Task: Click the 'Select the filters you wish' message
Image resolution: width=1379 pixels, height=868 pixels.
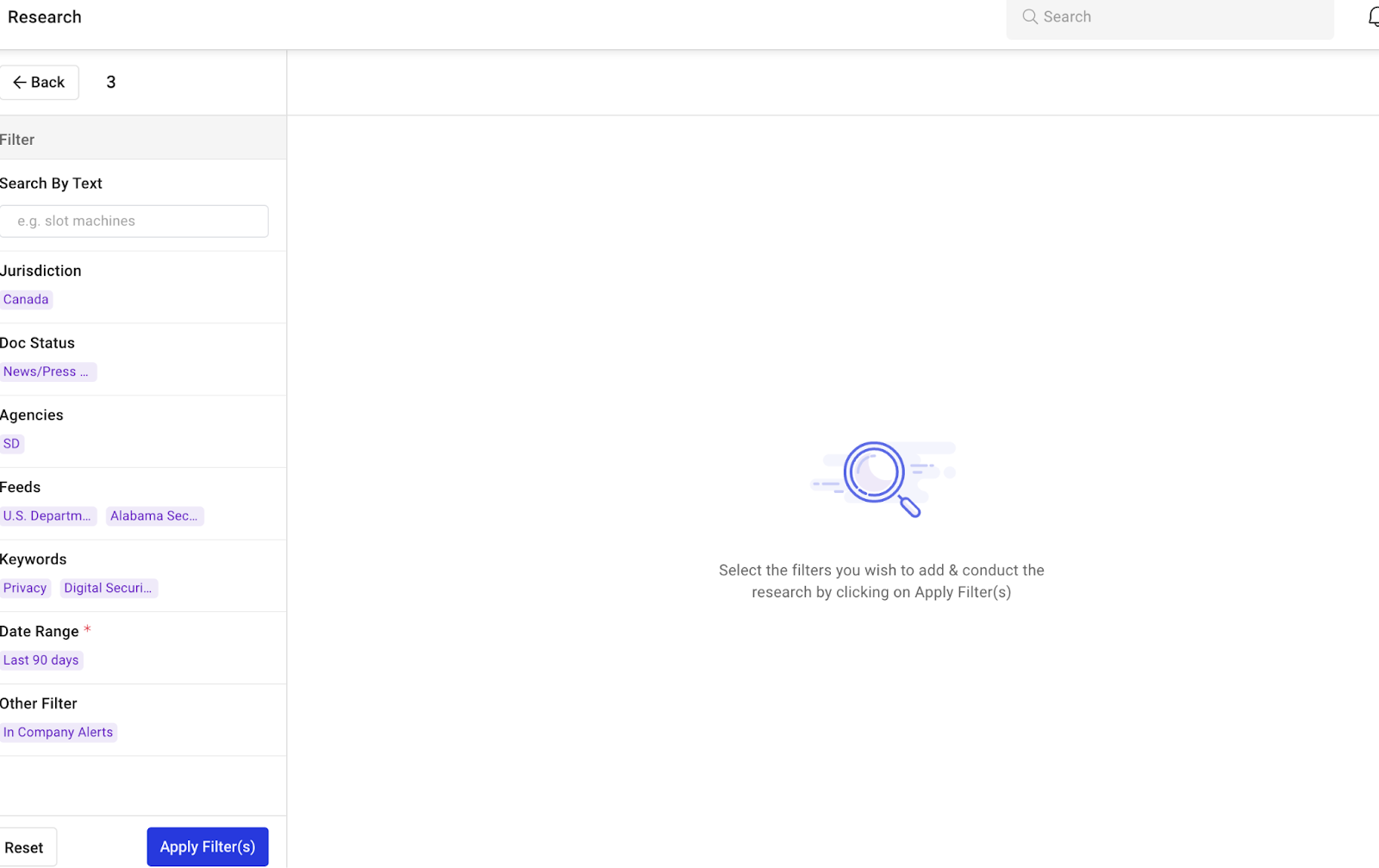Action: 882,582
